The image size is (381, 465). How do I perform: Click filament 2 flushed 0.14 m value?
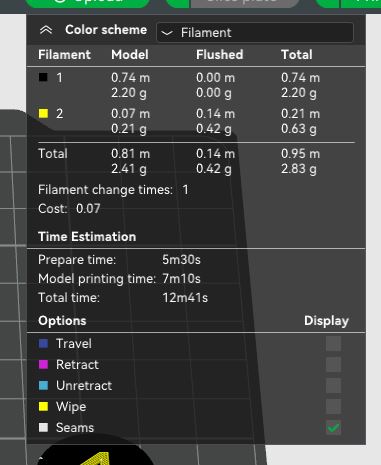215,114
